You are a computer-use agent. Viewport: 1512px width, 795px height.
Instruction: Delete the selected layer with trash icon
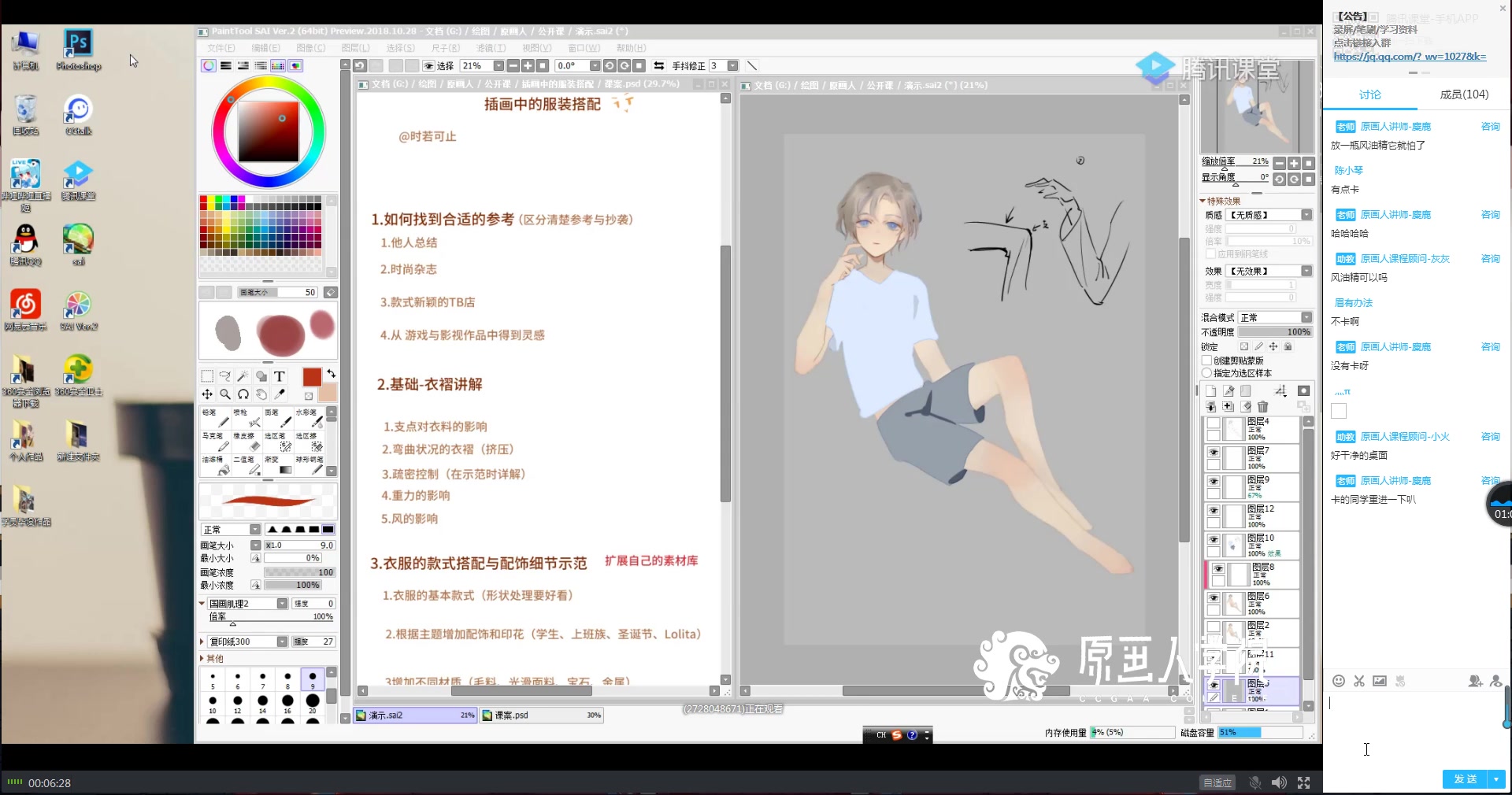1262,406
